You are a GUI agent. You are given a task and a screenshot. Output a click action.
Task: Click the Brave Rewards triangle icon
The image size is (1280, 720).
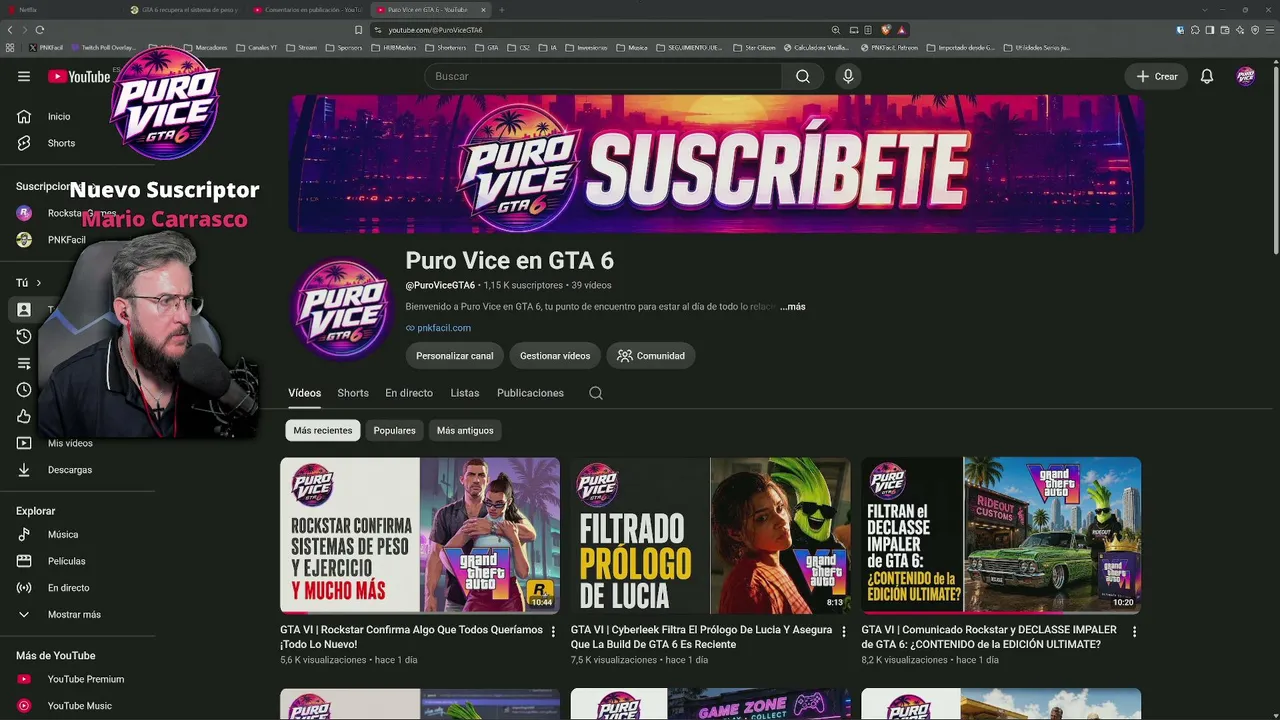pyautogui.click(x=901, y=30)
